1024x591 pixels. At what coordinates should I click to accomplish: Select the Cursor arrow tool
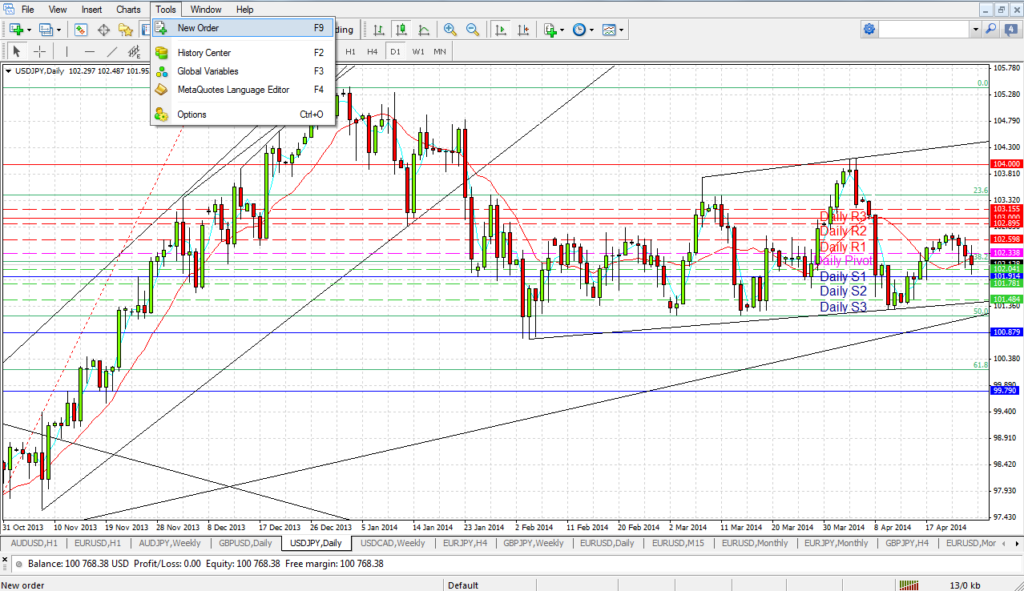coord(17,51)
